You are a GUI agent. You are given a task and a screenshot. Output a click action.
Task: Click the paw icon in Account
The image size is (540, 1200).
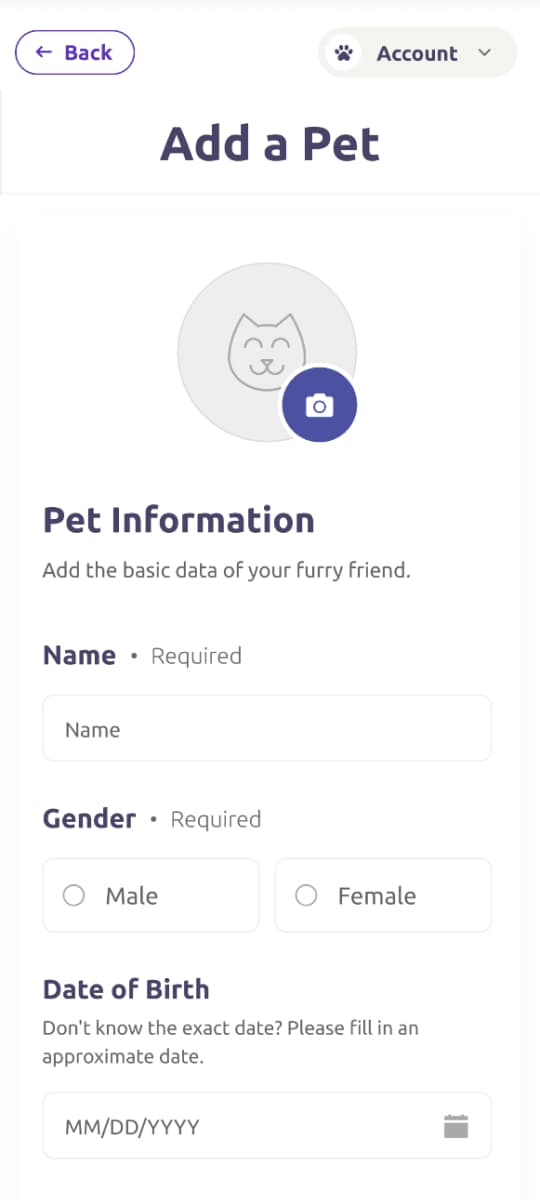[344, 53]
